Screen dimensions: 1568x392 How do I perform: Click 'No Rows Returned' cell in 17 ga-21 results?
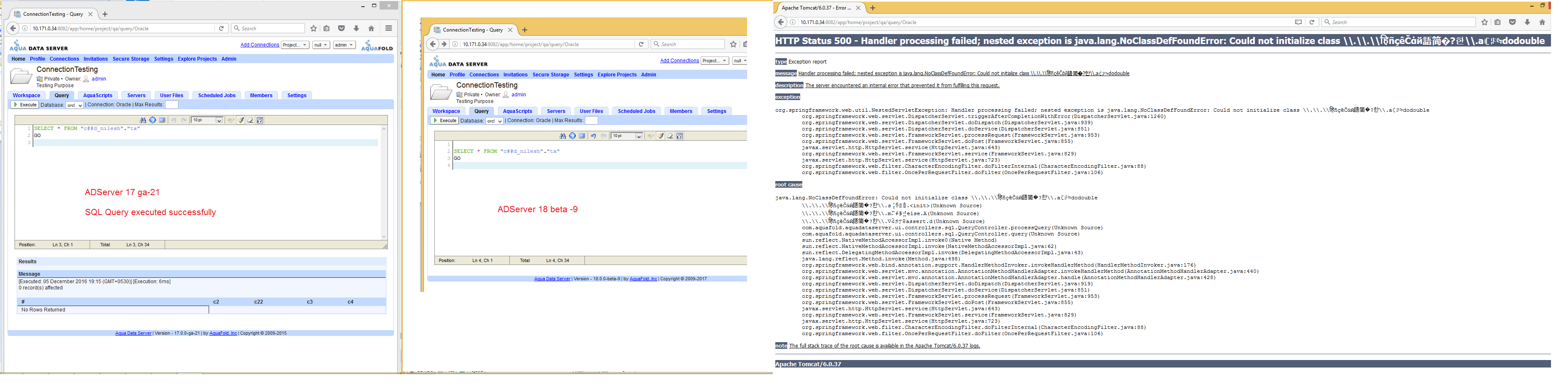pyautogui.click(x=113, y=310)
